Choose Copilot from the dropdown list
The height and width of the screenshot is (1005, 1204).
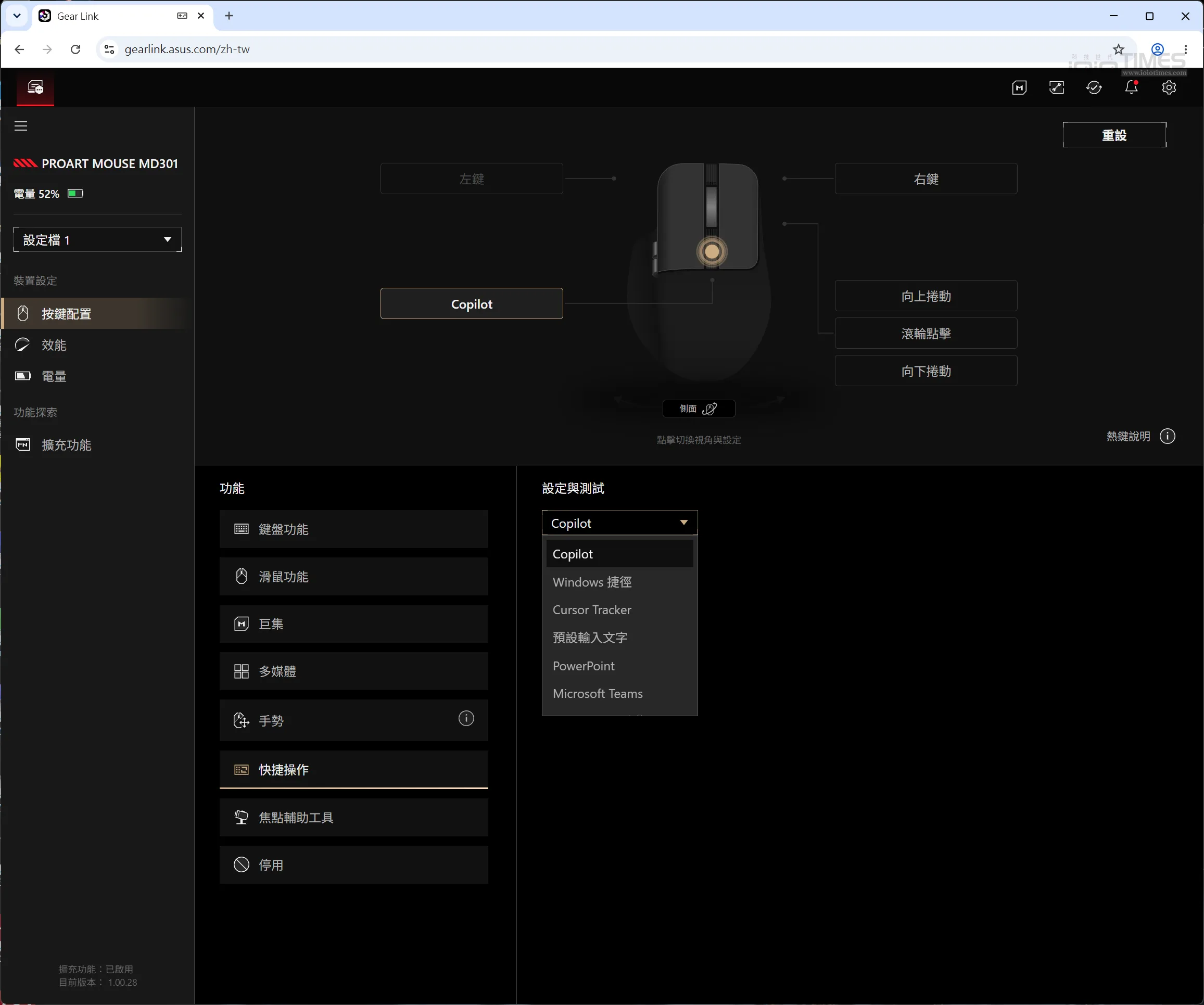(x=619, y=554)
